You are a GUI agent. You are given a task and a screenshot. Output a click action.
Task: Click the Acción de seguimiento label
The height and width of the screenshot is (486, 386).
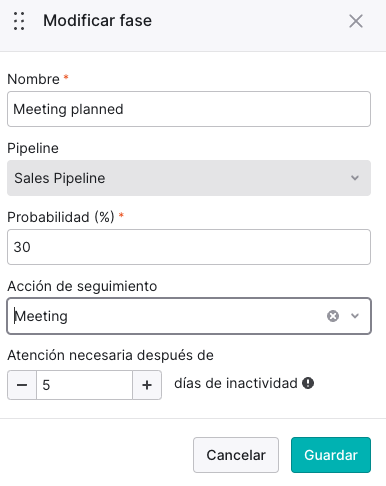tap(82, 286)
